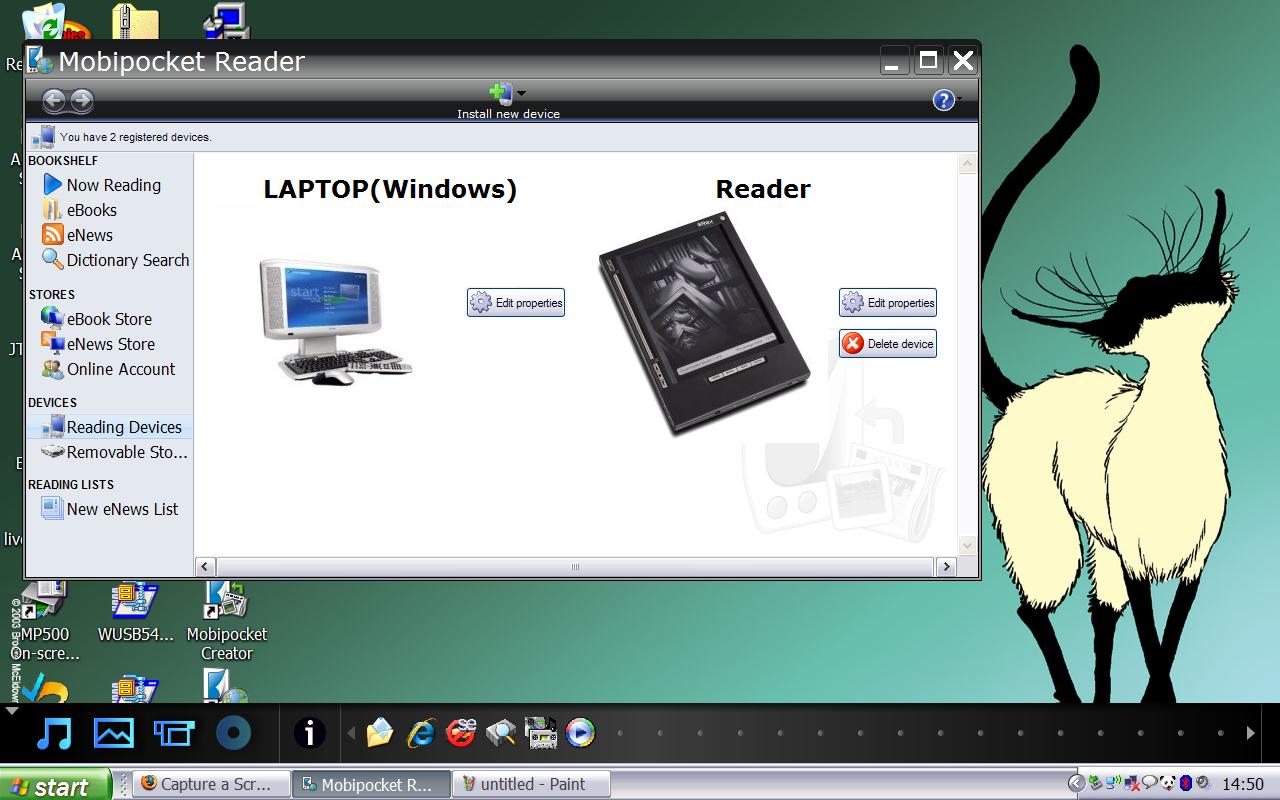Switch to untitled - Paint taskbar button
The width and height of the screenshot is (1280, 800).
(532, 784)
